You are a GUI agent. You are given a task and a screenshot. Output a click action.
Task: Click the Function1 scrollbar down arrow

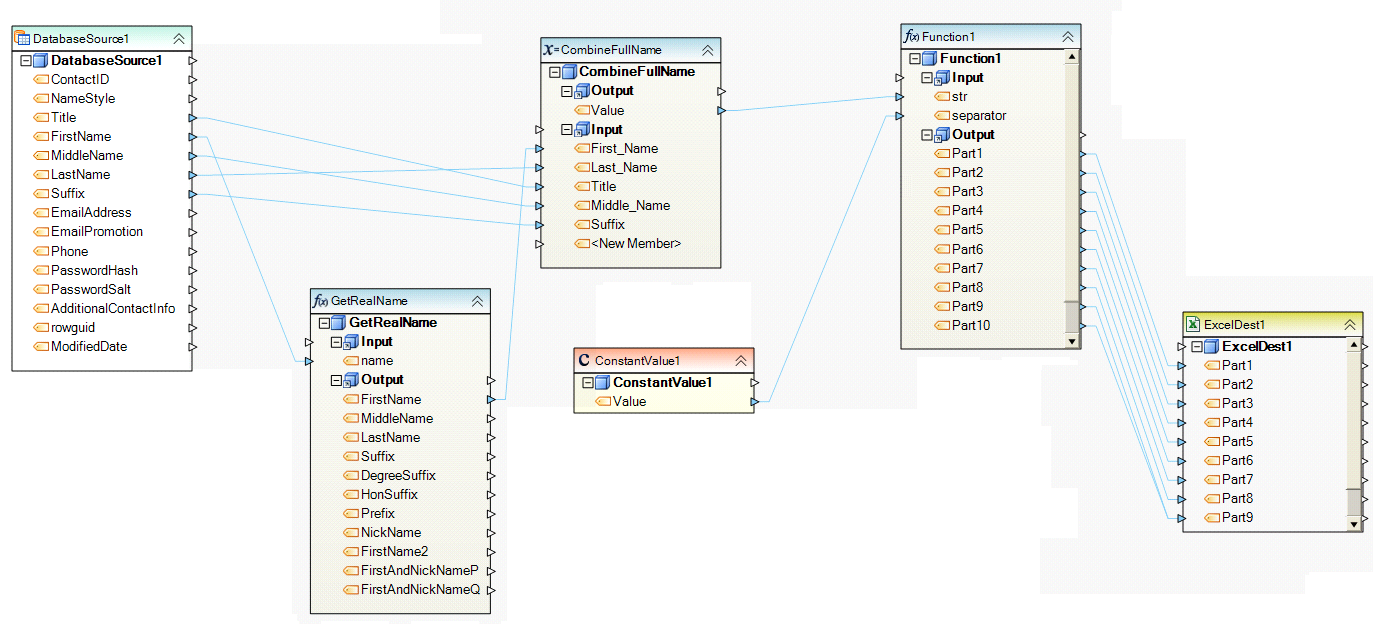click(1072, 341)
